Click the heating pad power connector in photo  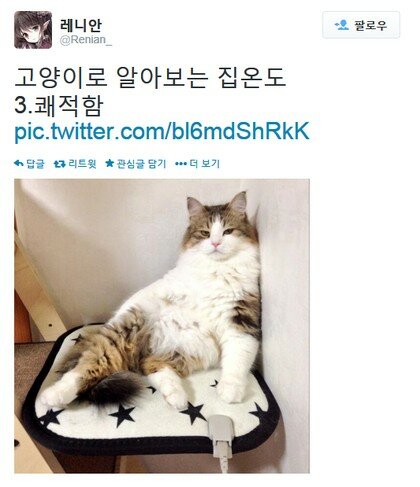coord(221,437)
